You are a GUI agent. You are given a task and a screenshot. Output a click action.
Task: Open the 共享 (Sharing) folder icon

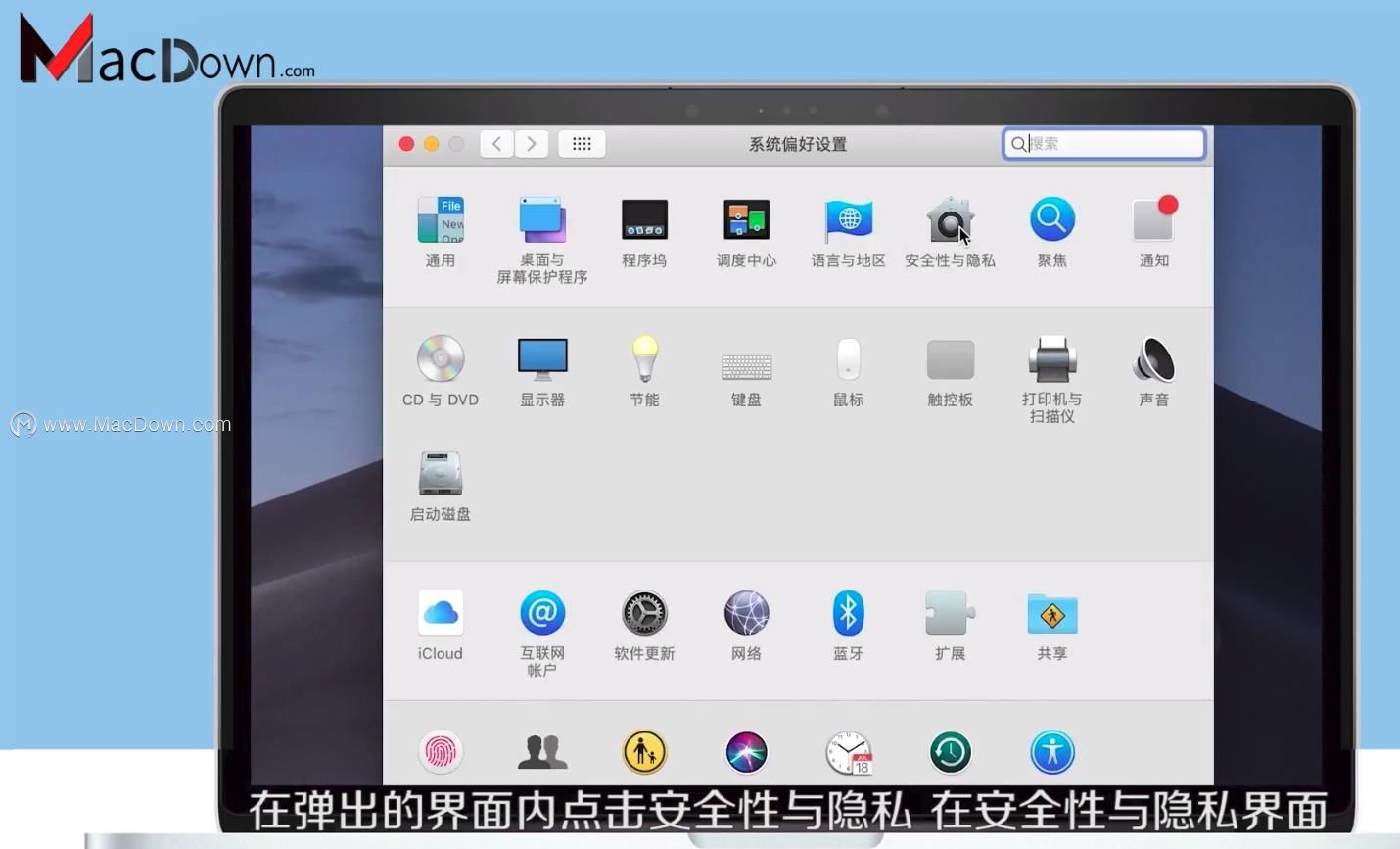click(x=1052, y=614)
